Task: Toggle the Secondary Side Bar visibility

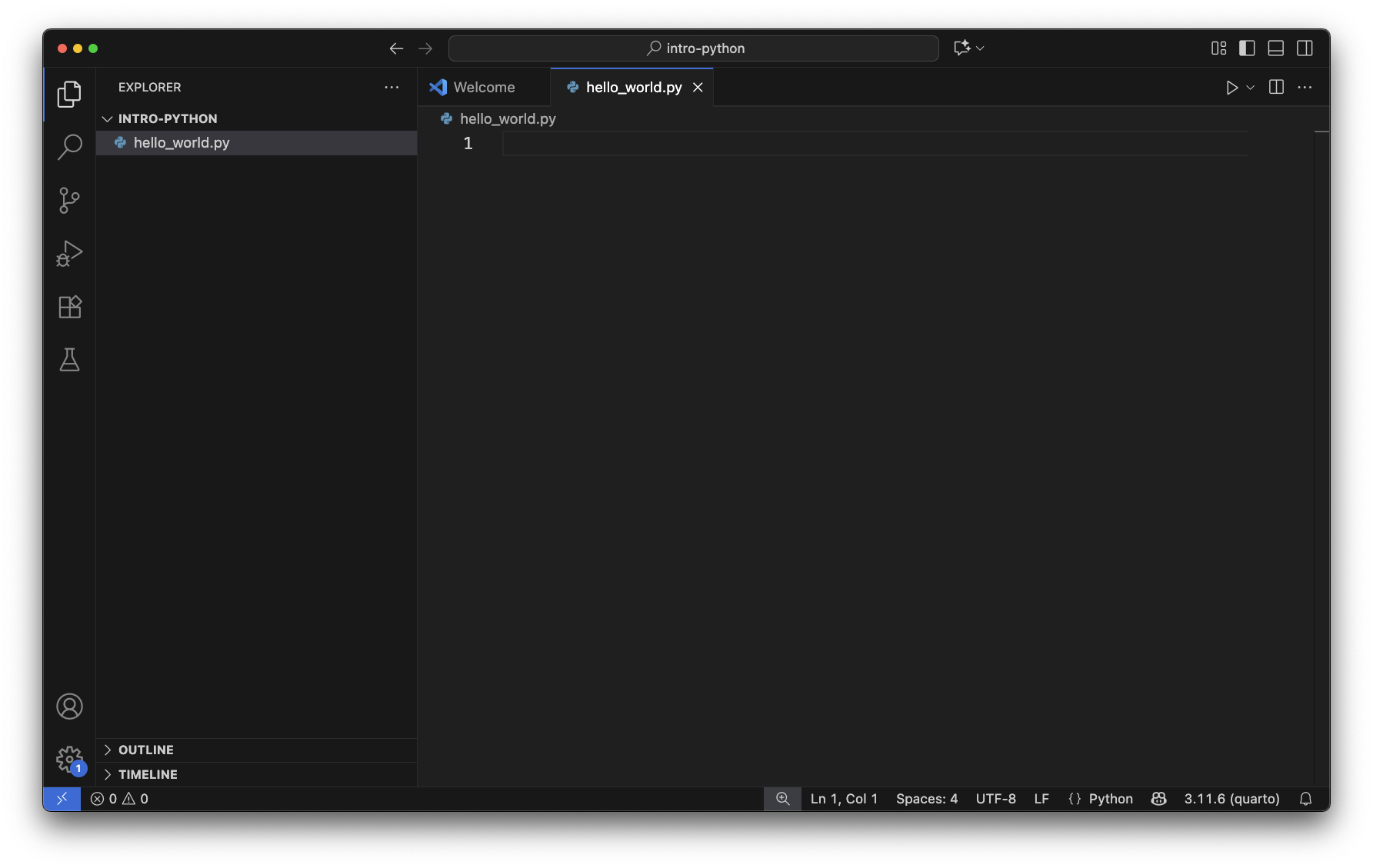Action: coord(1305,48)
